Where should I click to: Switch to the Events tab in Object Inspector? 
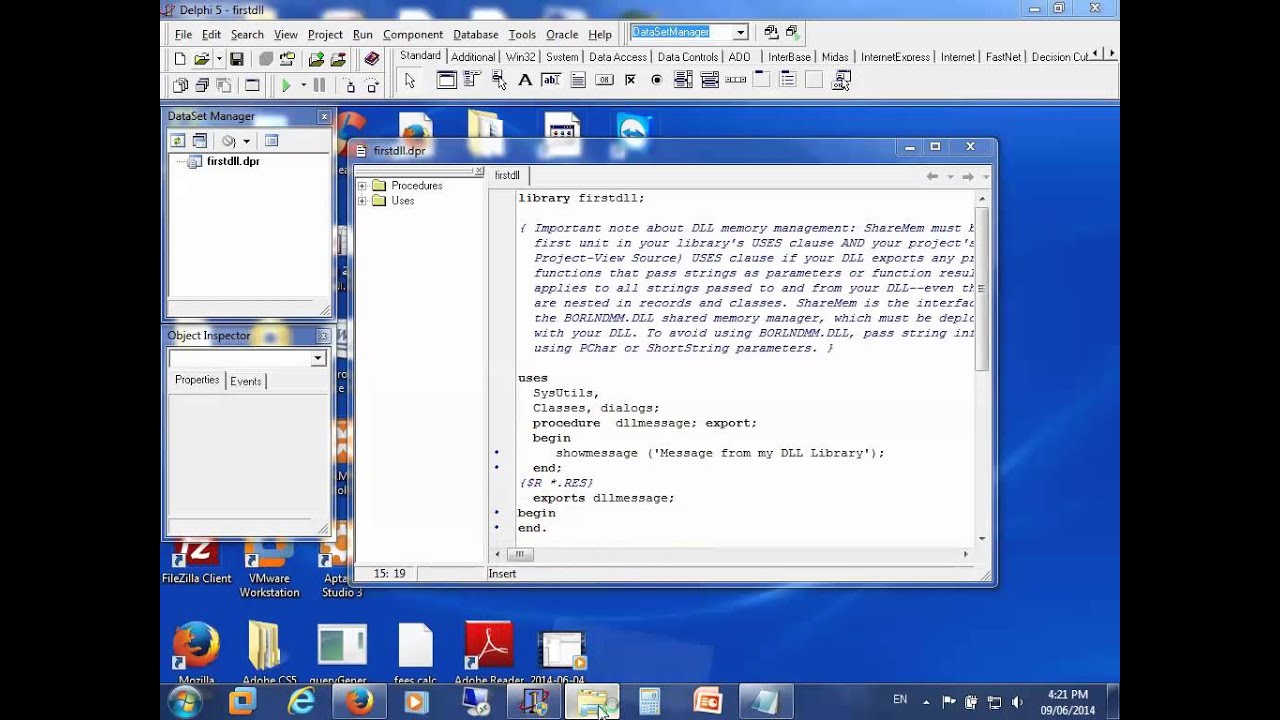pos(246,381)
